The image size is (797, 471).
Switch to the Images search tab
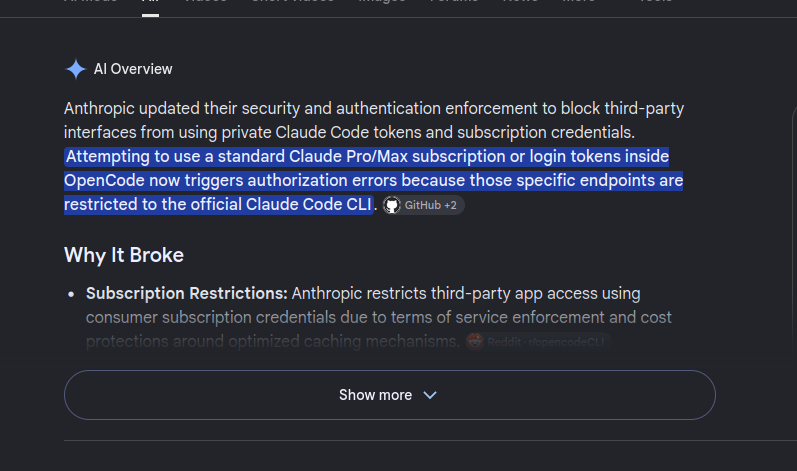382,2
